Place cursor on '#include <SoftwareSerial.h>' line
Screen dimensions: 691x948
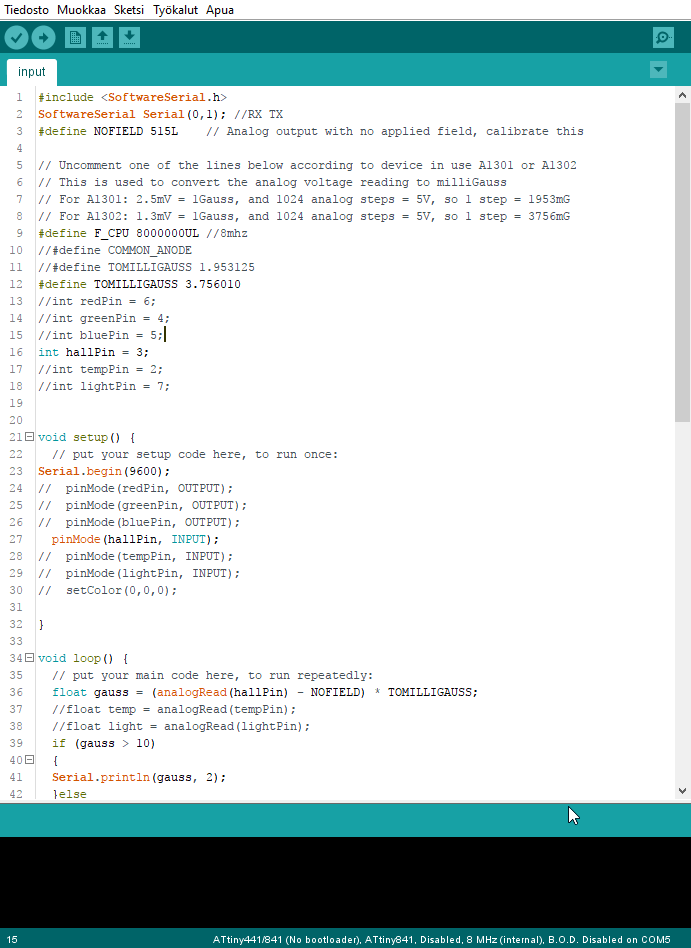click(x=132, y=97)
